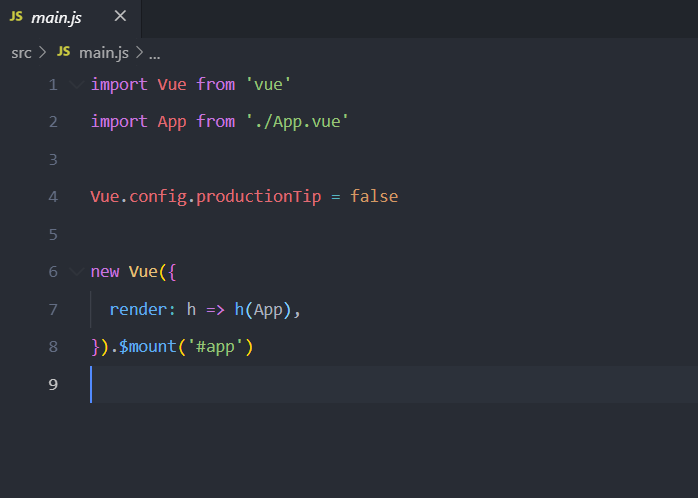Viewport: 698px width, 498px height.
Task: Fold the new Vue block at line 6
Action: click(x=77, y=272)
